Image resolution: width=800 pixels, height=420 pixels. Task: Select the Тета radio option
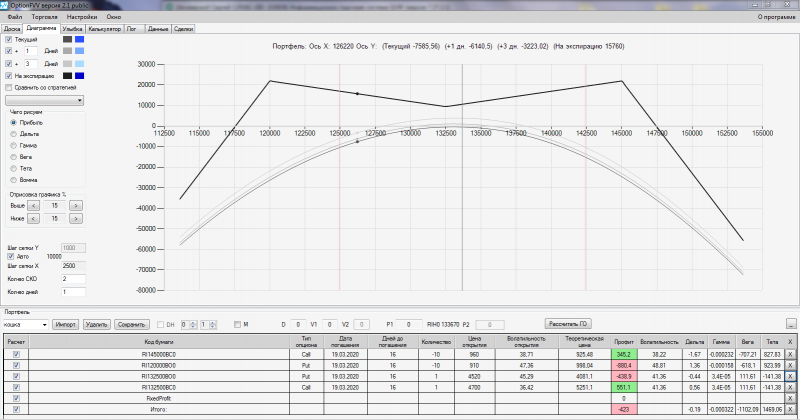[x=14, y=168]
